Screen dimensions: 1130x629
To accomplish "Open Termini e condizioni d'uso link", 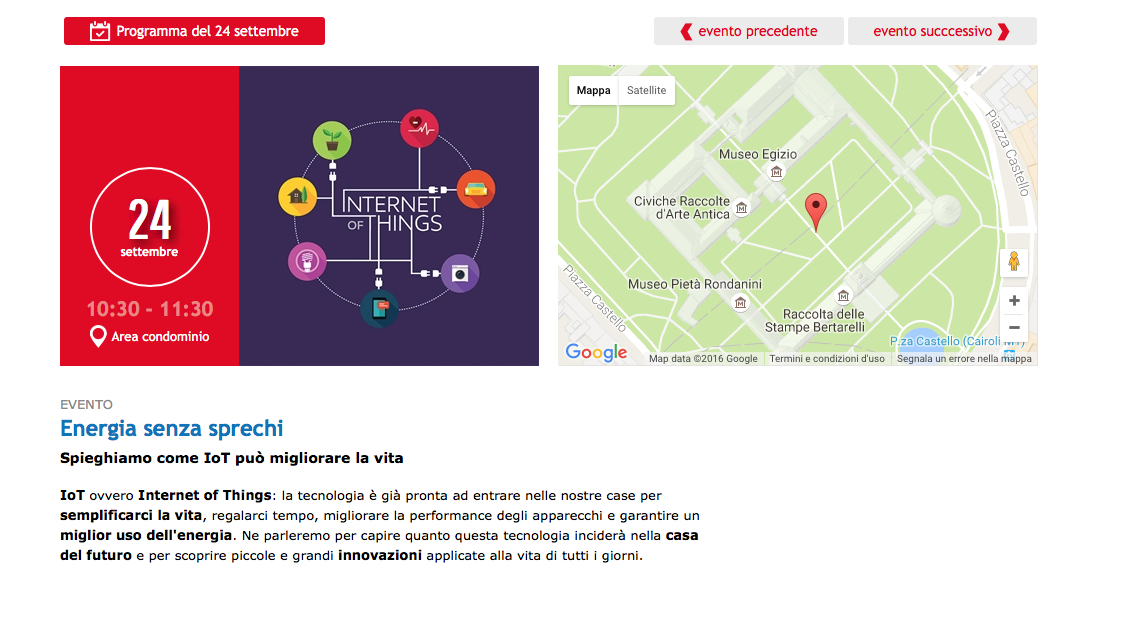I will click(826, 359).
